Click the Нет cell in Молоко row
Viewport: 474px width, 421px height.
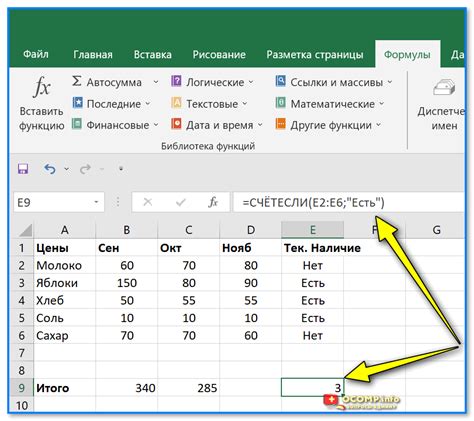[312, 265]
